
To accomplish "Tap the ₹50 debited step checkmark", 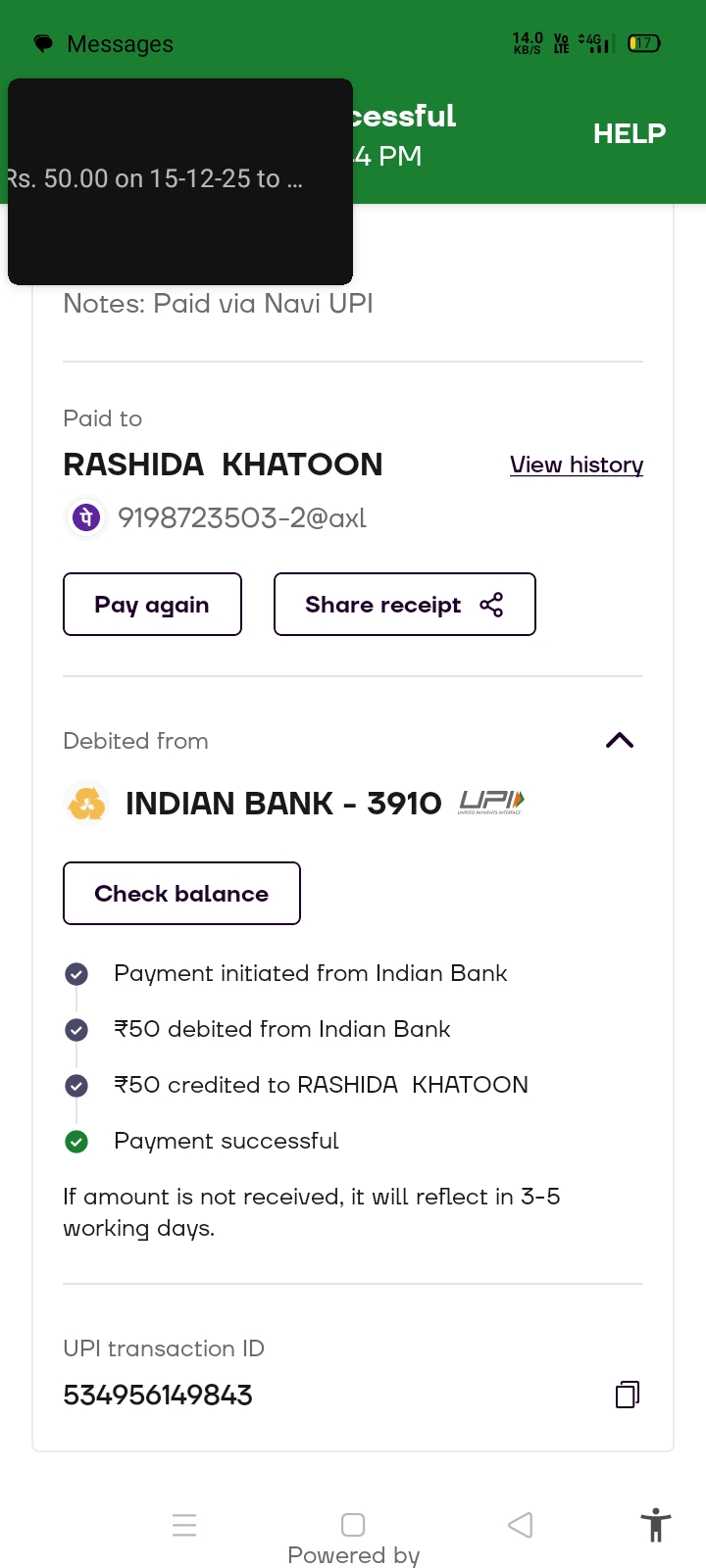I will tap(76, 1030).
